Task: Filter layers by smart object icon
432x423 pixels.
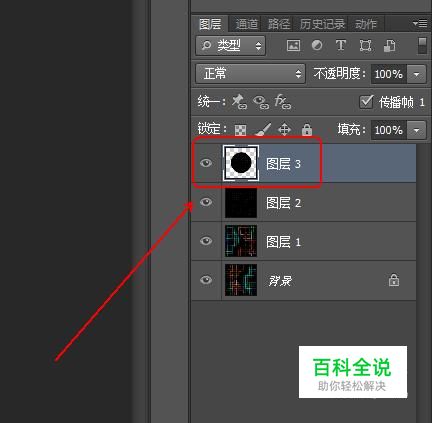Action: (389, 46)
